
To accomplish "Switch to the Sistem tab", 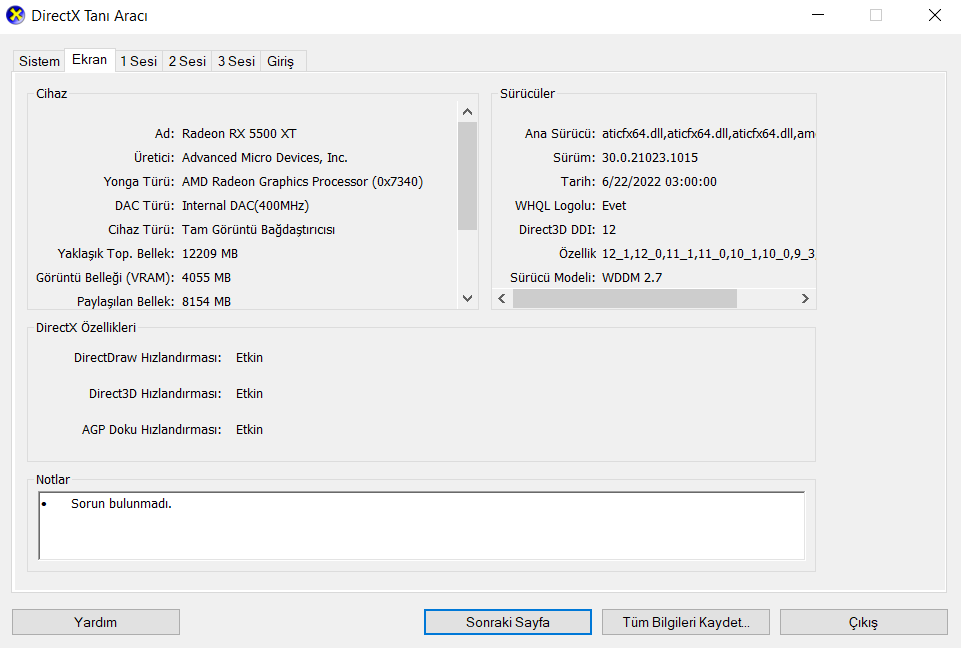I will 39,61.
